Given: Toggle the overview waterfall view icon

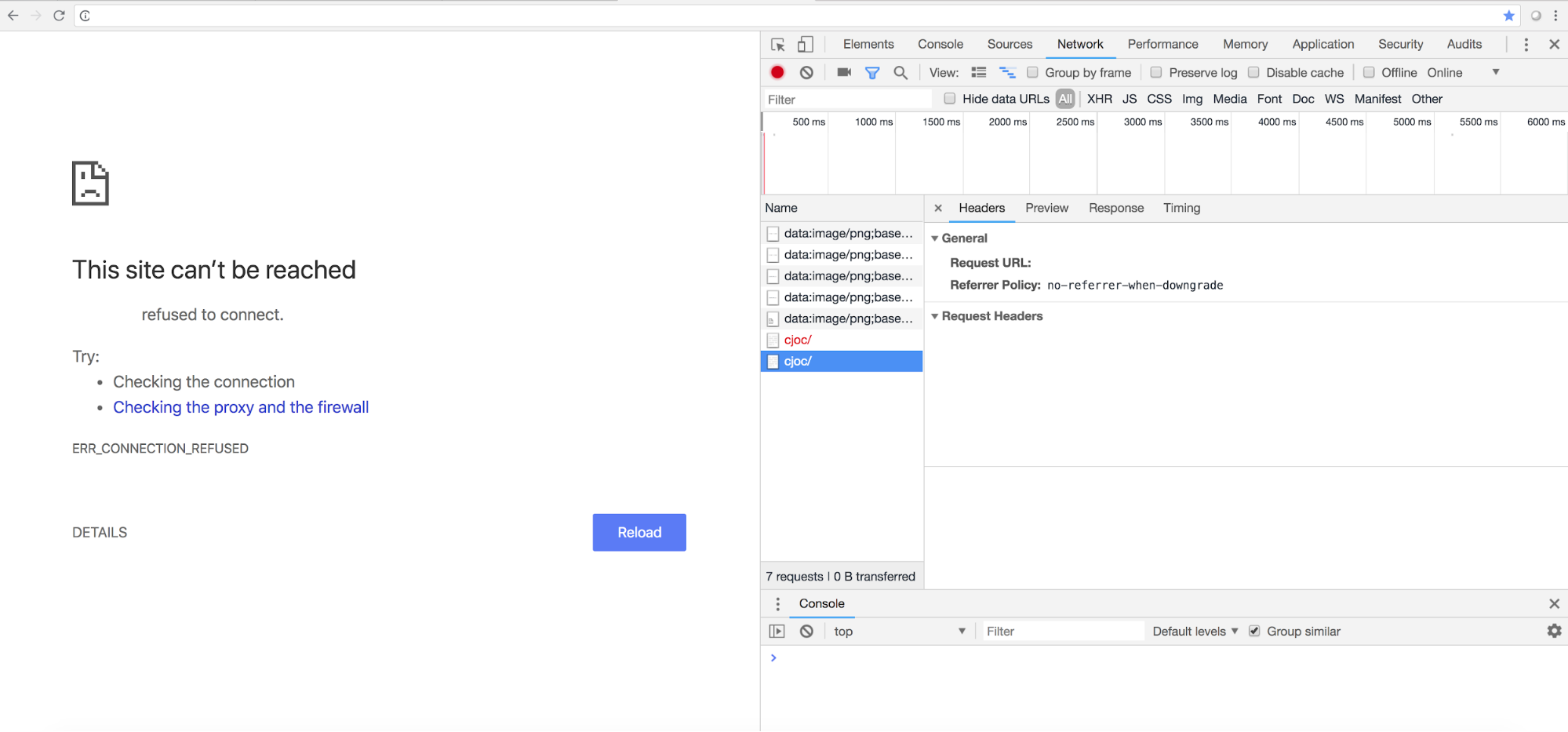Looking at the screenshot, I should [x=1007, y=72].
